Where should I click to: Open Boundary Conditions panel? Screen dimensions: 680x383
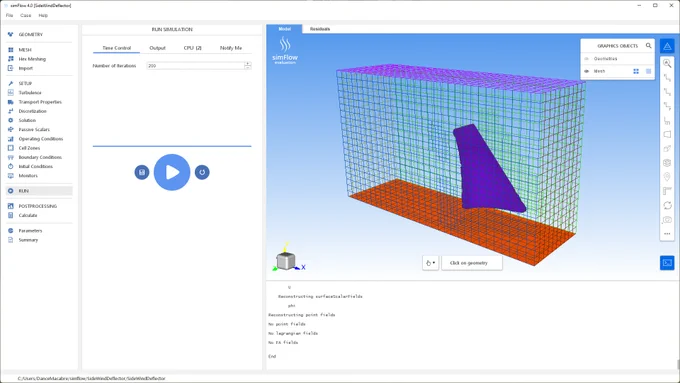[40, 157]
